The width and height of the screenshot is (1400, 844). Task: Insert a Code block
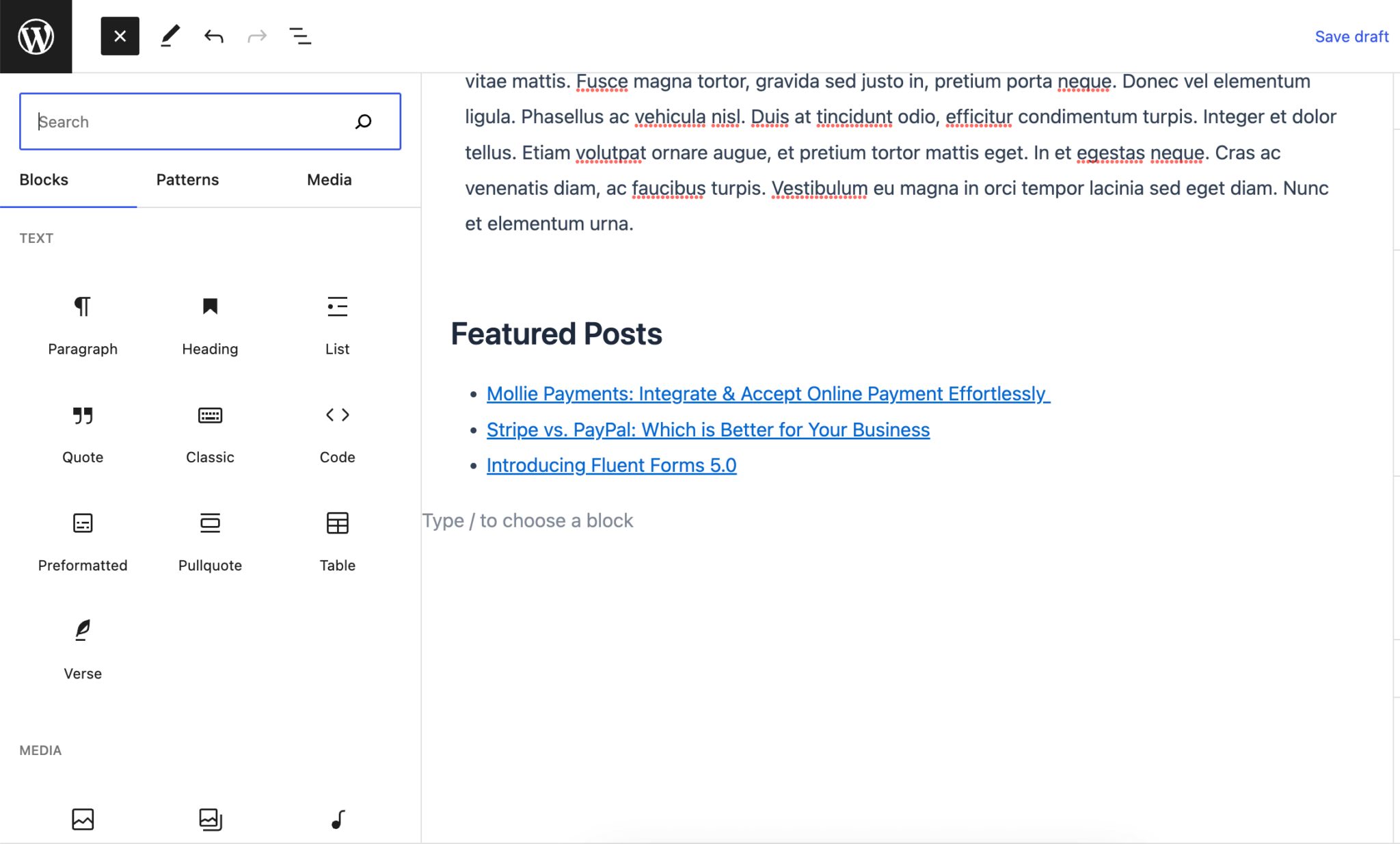click(337, 432)
